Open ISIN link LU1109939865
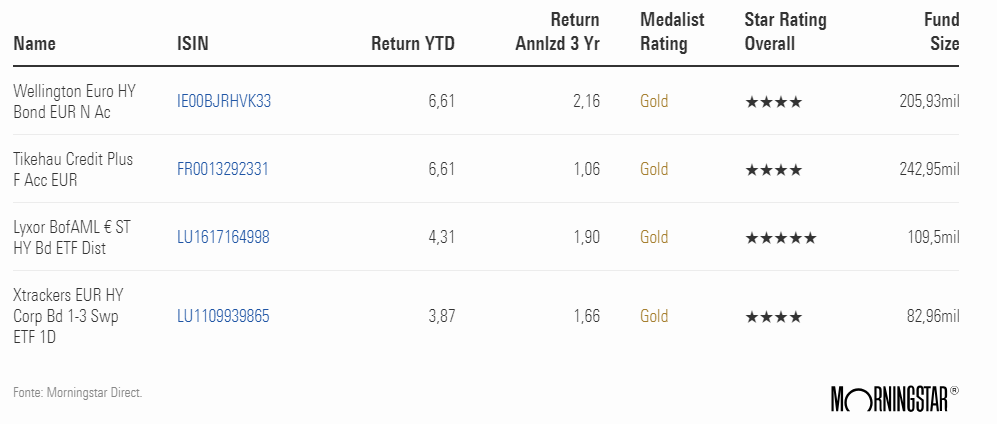Viewport: 997px width, 424px height. [223, 317]
